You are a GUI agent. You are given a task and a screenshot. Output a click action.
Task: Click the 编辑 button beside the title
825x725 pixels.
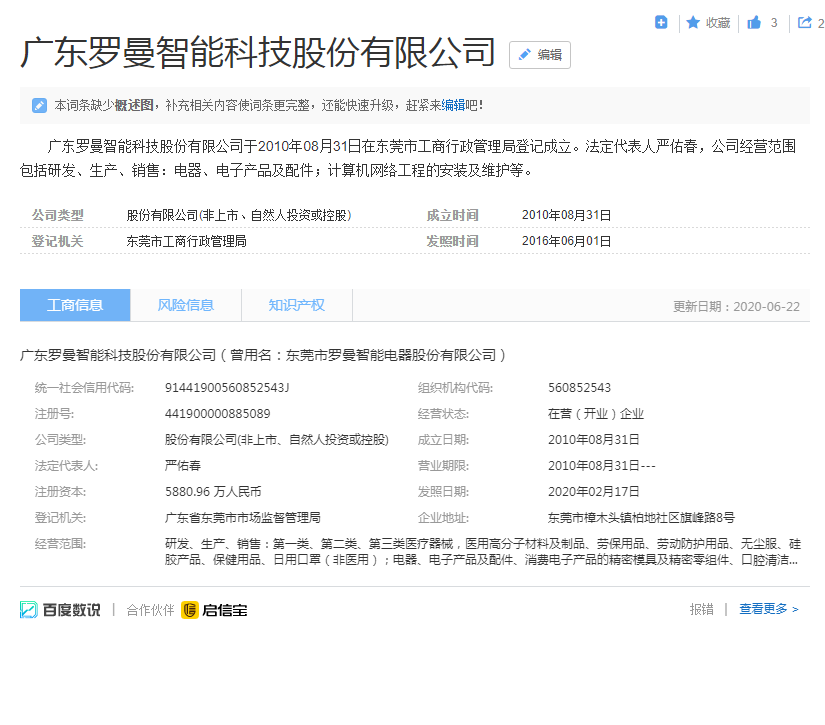(540, 55)
